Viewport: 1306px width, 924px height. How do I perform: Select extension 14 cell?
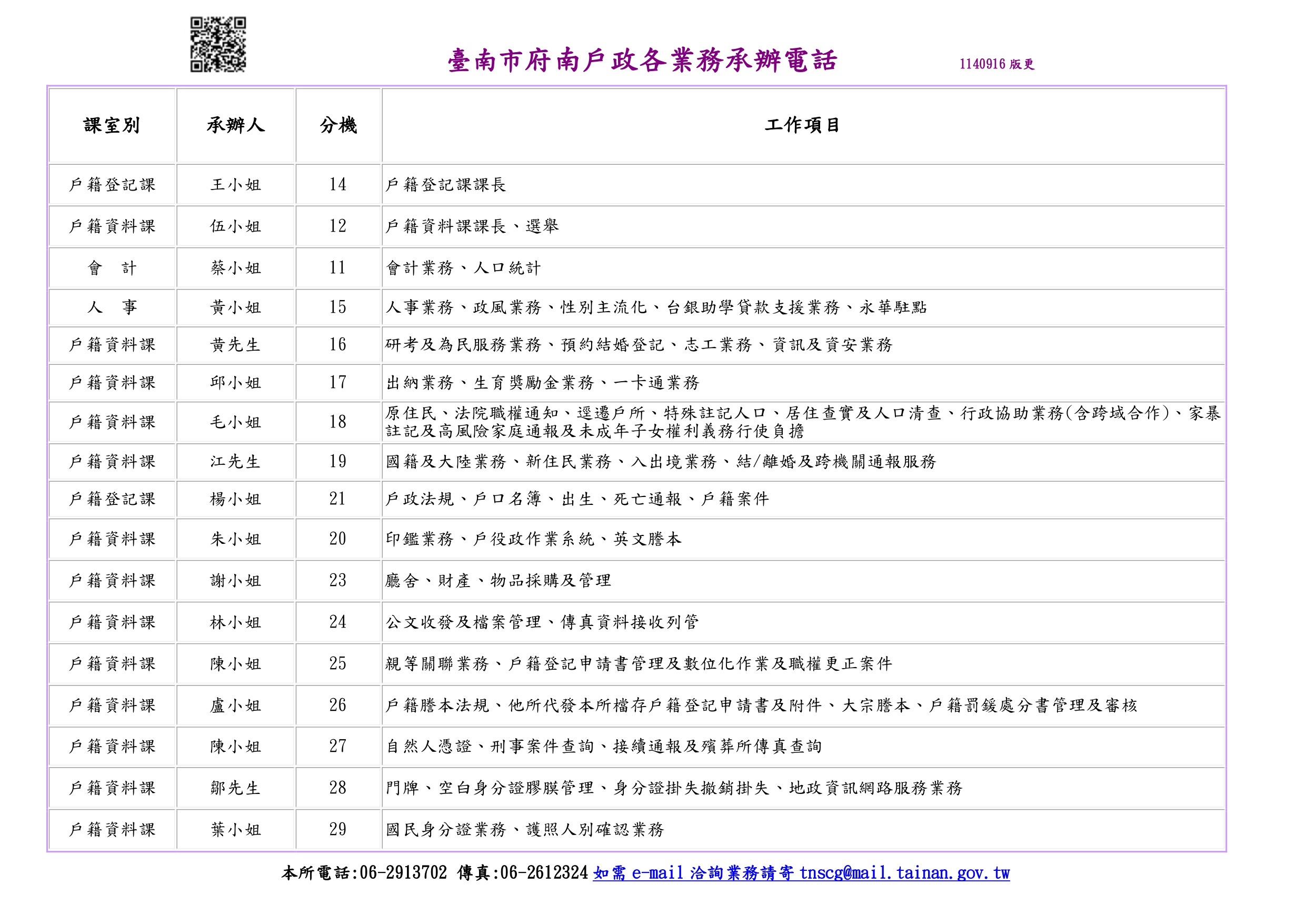(338, 184)
